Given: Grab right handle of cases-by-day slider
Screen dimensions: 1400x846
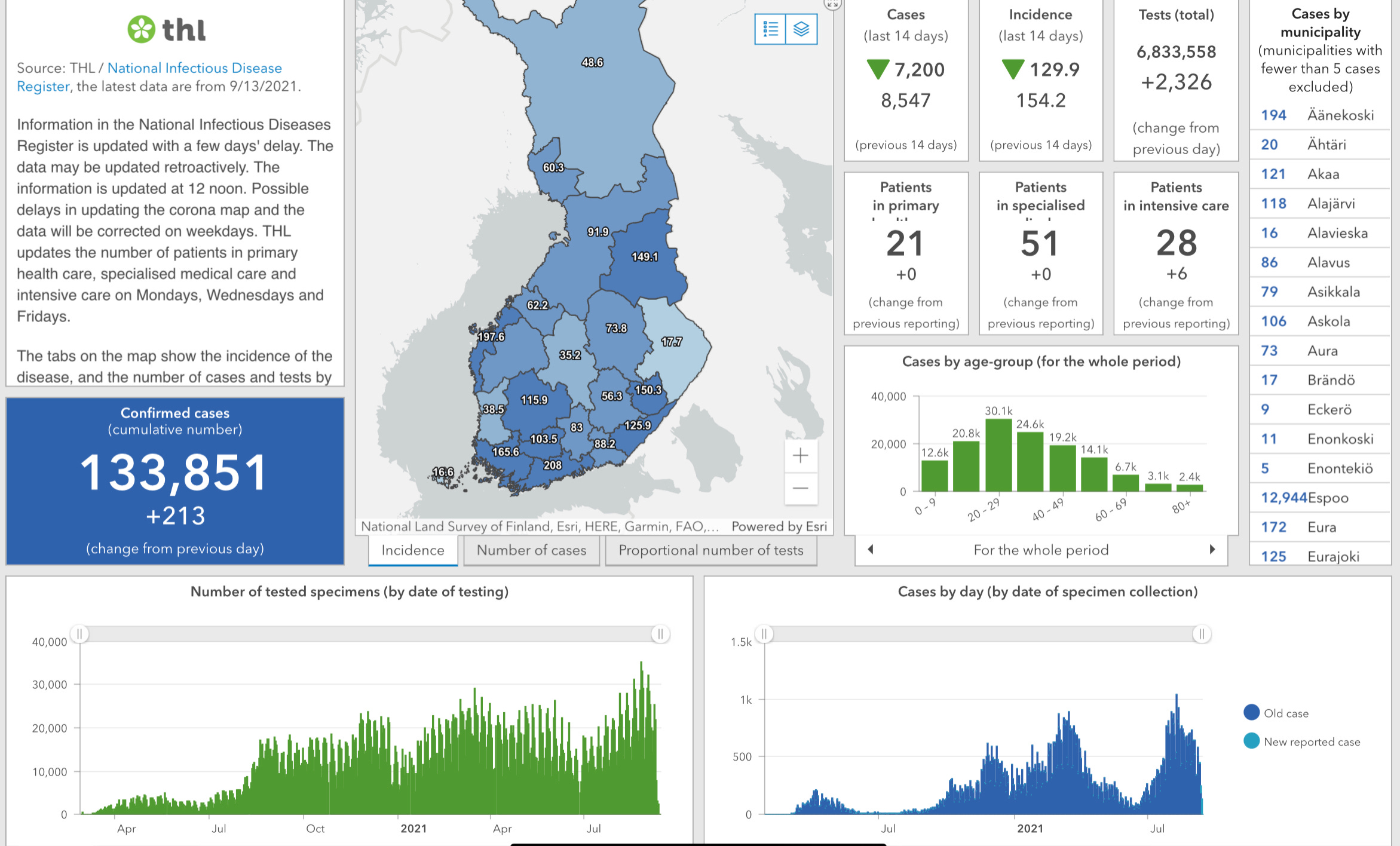Looking at the screenshot, I should pos(1202,633).
